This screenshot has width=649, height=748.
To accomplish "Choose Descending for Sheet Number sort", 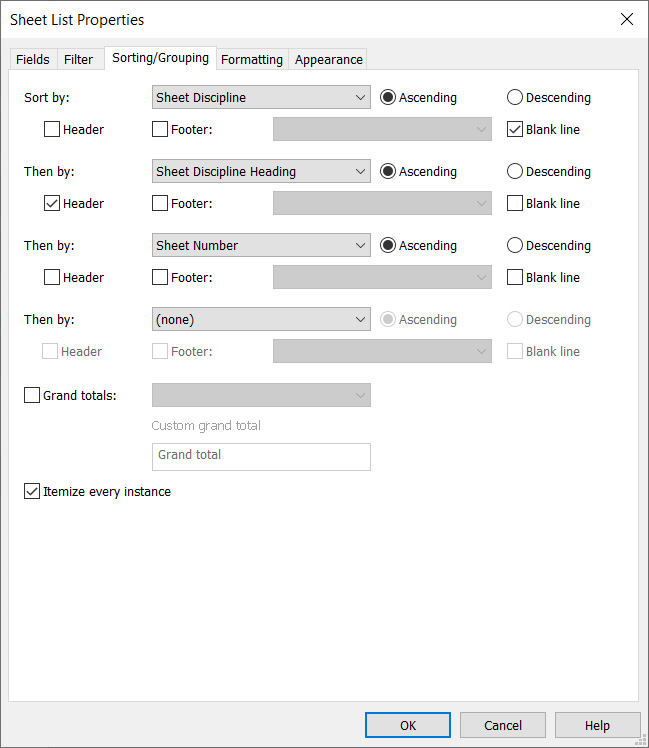I will pos(515,246).
